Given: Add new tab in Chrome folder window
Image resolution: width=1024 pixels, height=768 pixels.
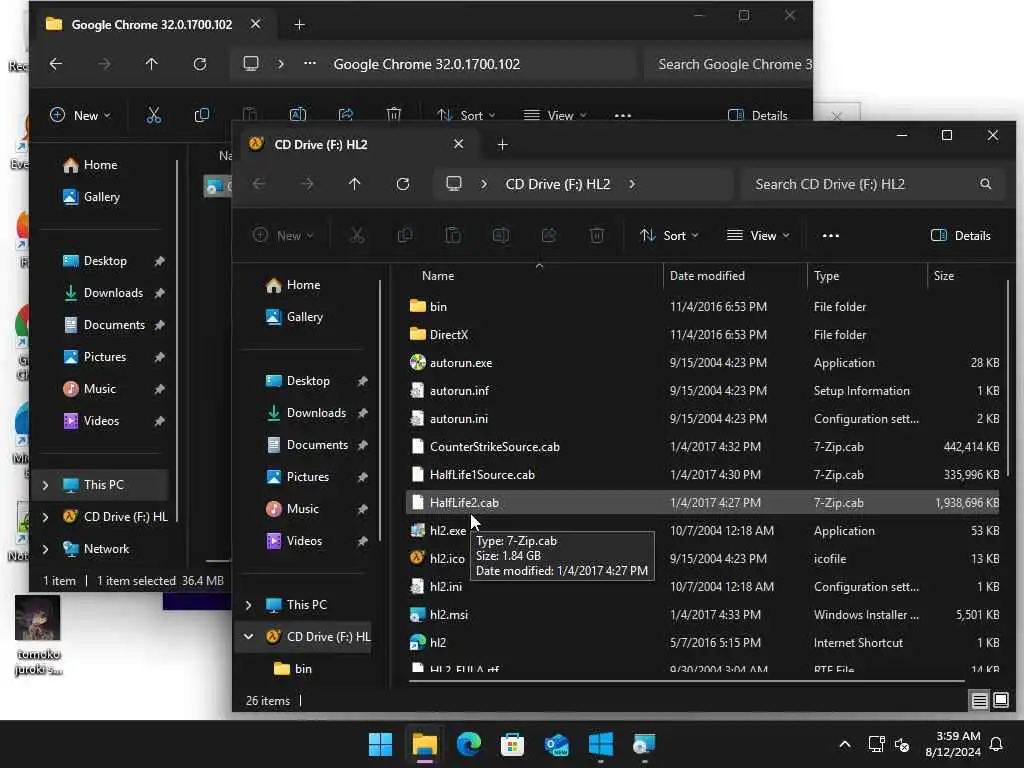Looking at the screenshot, I should tap(299, 25).
